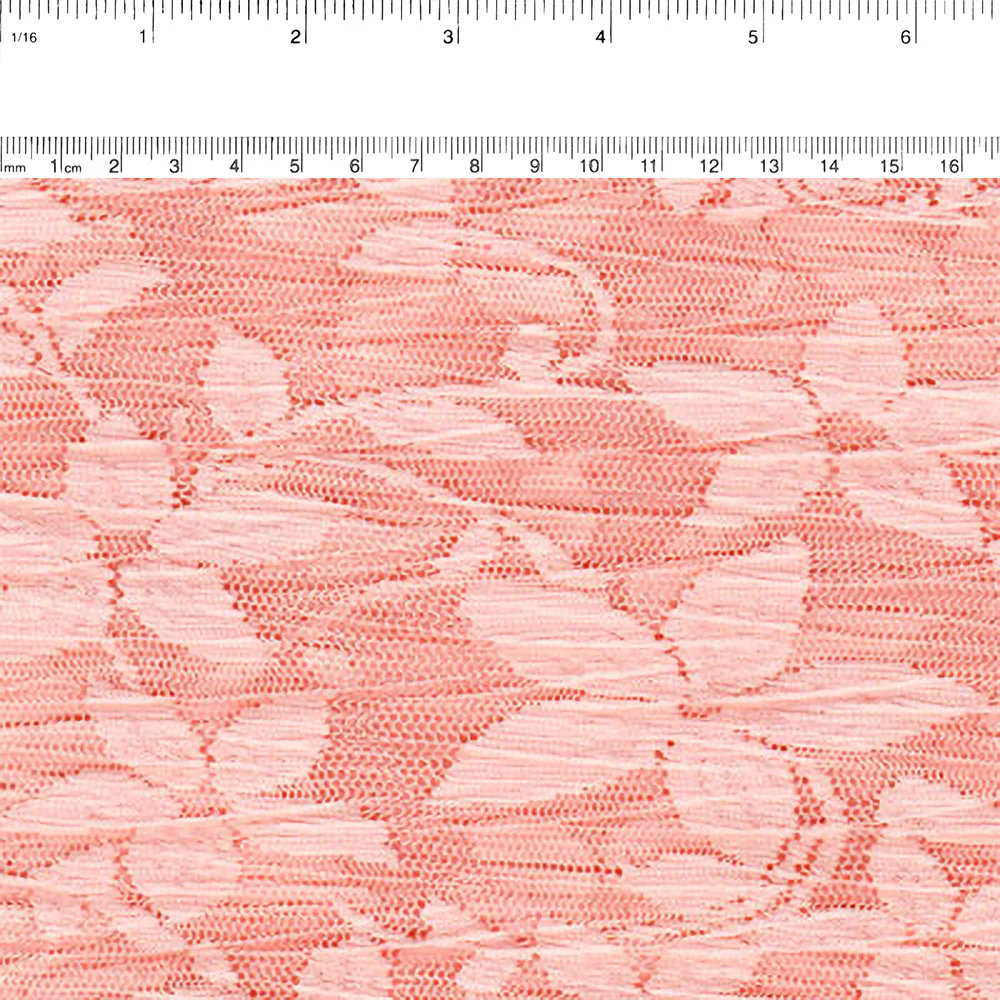Click the number 15 on the centimeter ruler
The height and width of the screenshot is (1000, 1000).
(889, 166)
